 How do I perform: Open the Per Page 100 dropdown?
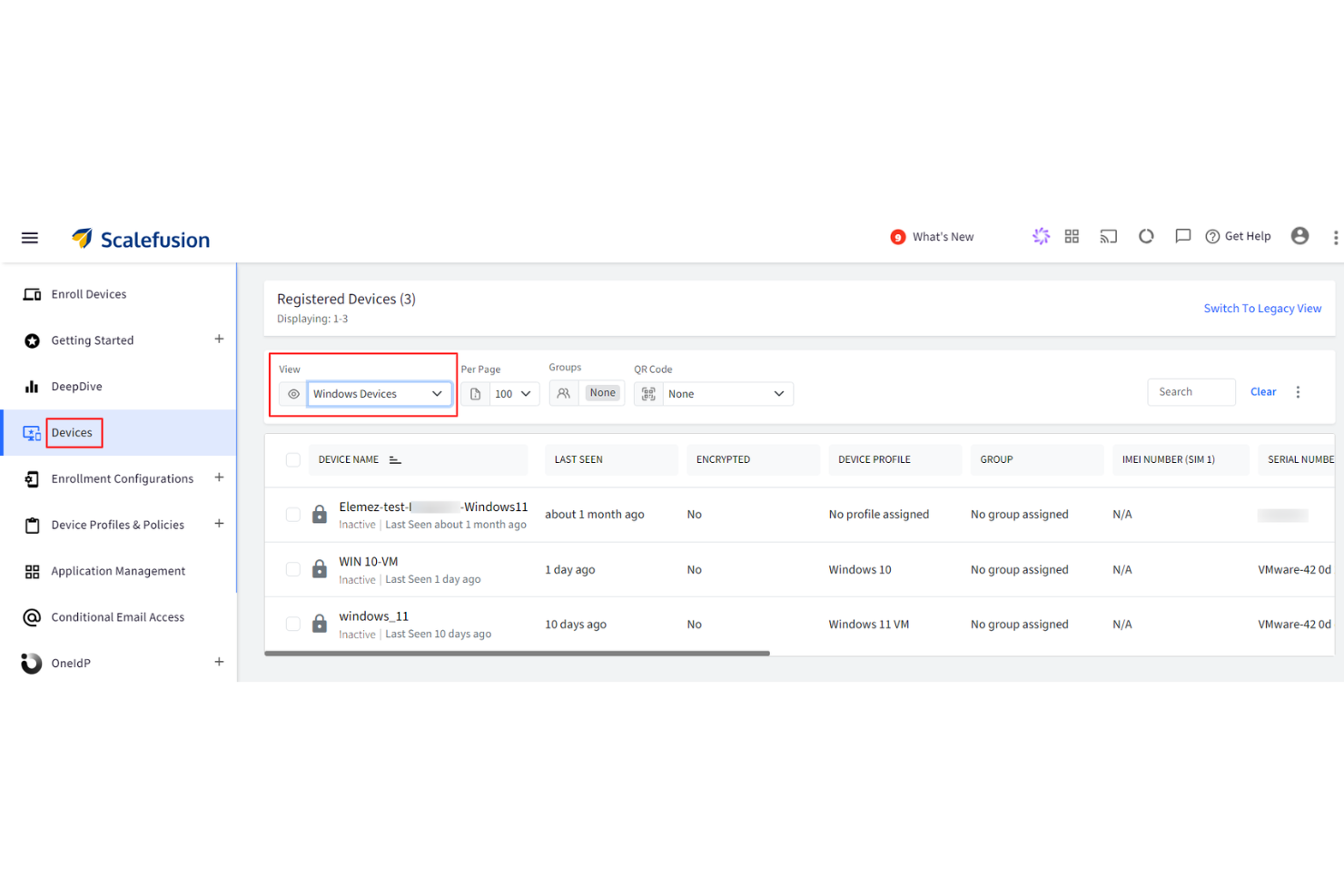tap(514, 394)
